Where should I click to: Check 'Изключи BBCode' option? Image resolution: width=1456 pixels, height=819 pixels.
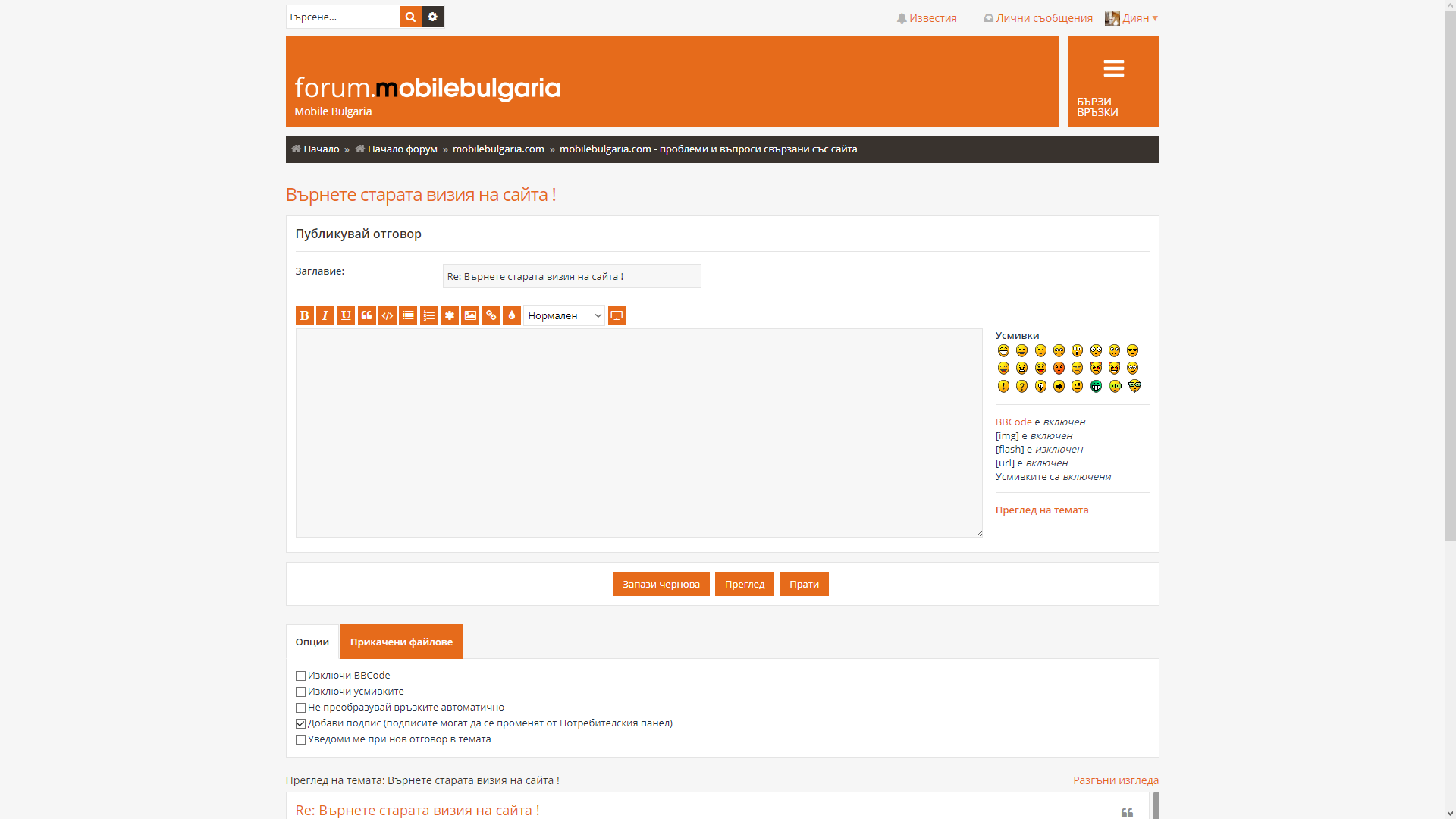[300, 676]
